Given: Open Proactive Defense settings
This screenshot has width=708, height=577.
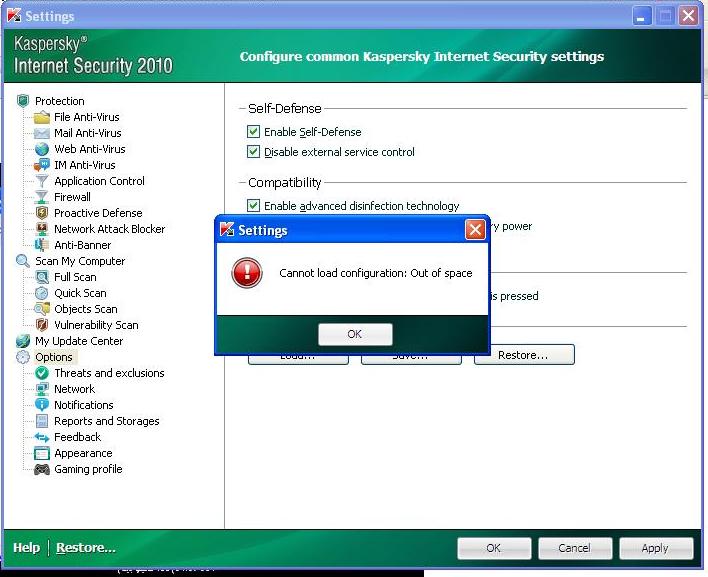Looking at the screenshot, I should (98, 213).
